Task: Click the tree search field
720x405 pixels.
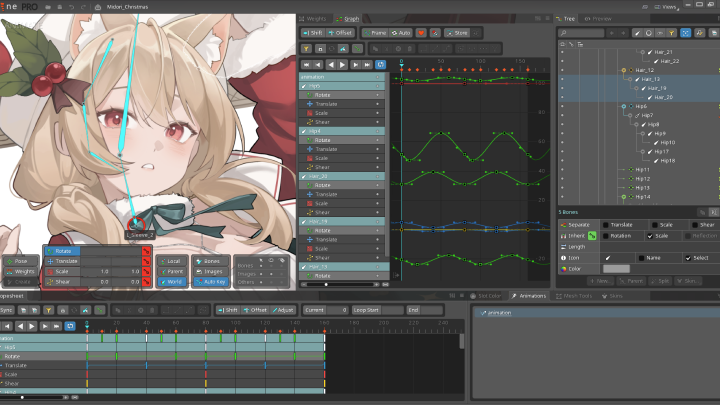Action: click(582, 33)
